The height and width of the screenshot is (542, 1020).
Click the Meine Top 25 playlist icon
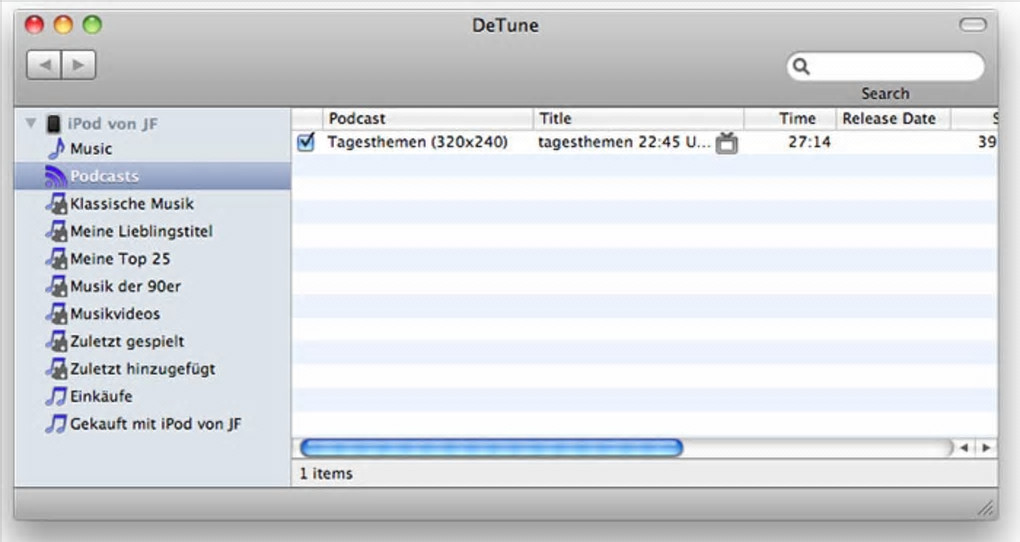coord(57,258)
